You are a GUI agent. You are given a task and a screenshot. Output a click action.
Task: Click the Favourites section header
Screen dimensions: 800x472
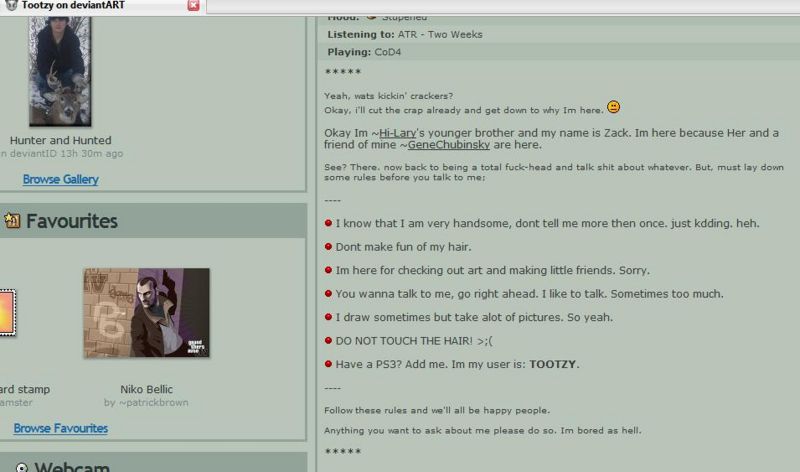coord(72,221)
